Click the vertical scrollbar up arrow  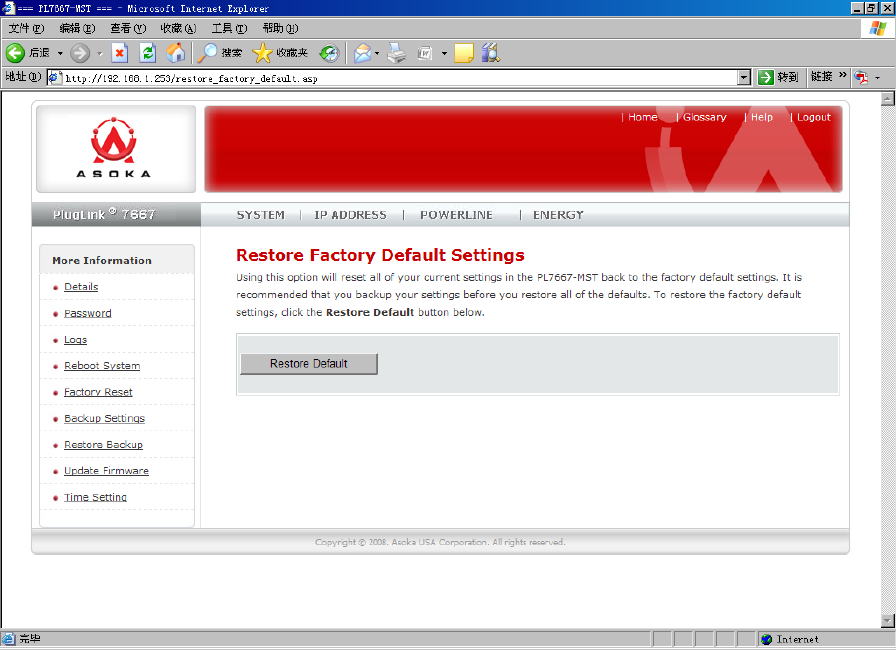click(887, 98)
